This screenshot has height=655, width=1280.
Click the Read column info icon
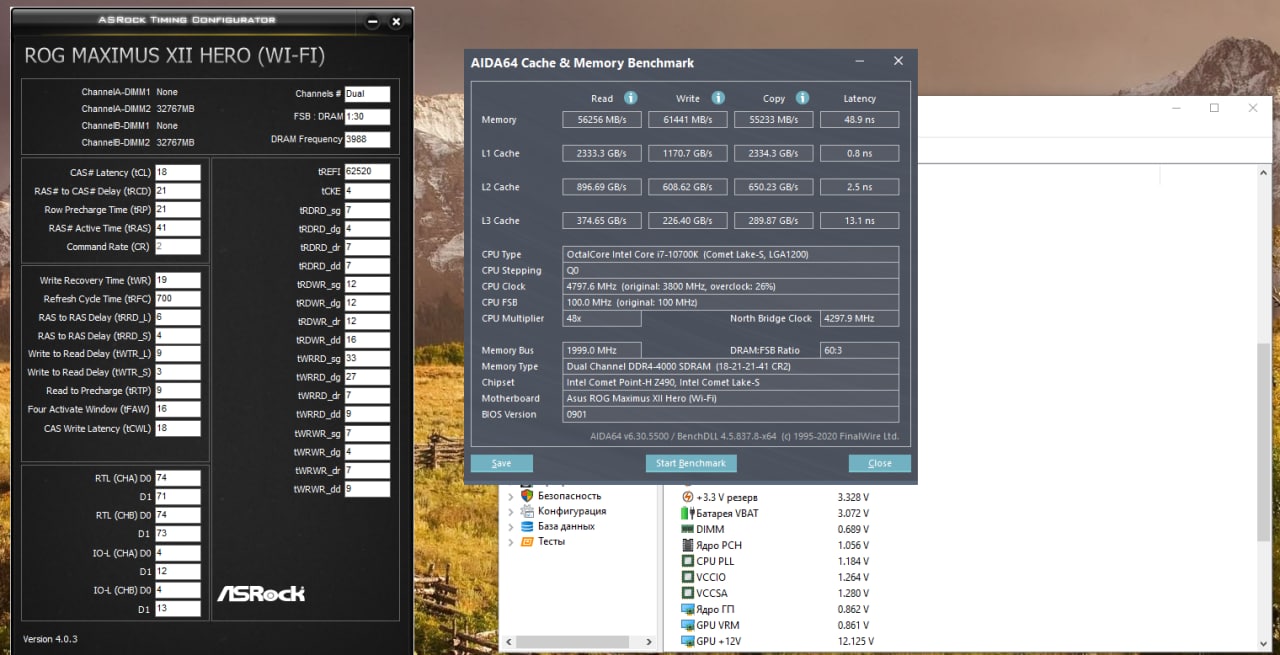pyautogui.click(x=631, y=98)
